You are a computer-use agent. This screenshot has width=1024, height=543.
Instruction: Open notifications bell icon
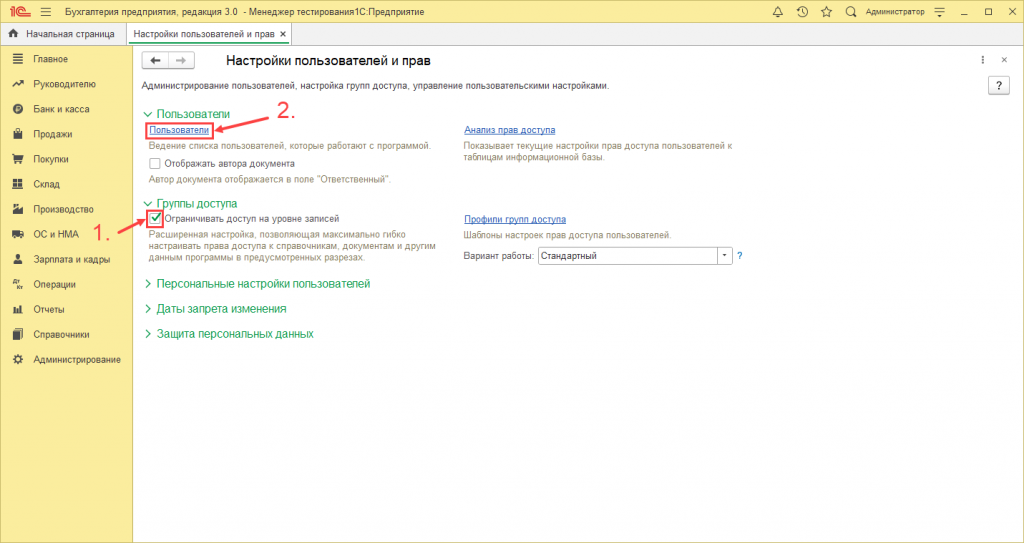(x=778, y=12)
